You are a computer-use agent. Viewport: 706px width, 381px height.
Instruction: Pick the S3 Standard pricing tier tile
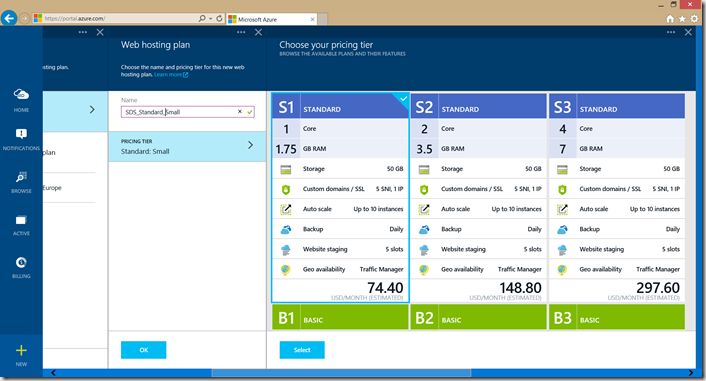617,198
